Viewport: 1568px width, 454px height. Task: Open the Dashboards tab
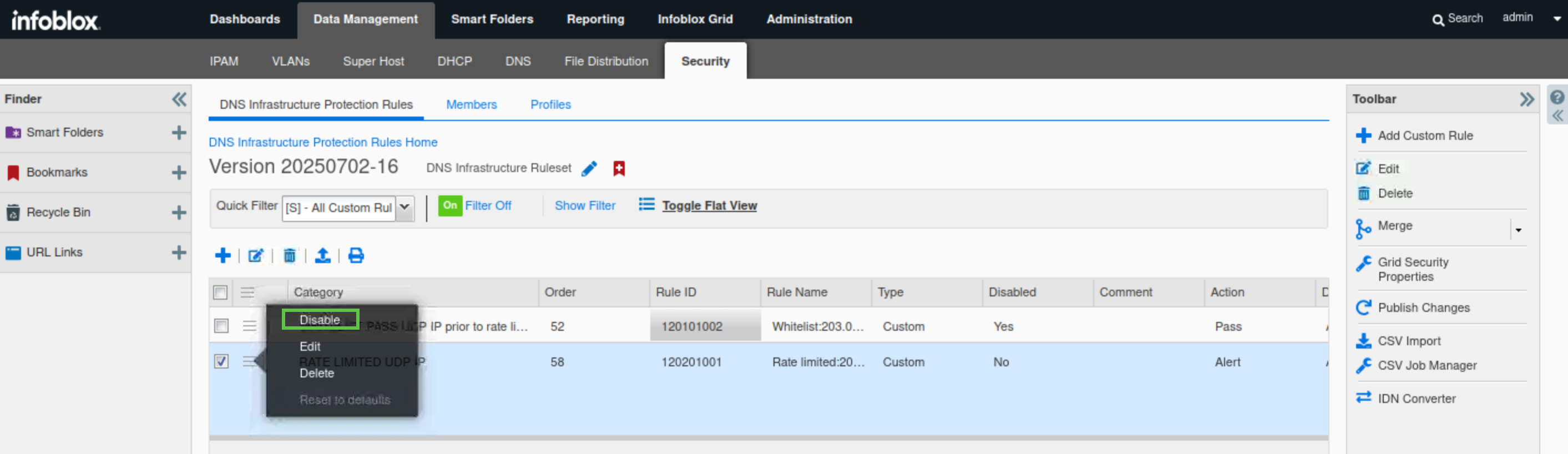click(x=245, y=19)
